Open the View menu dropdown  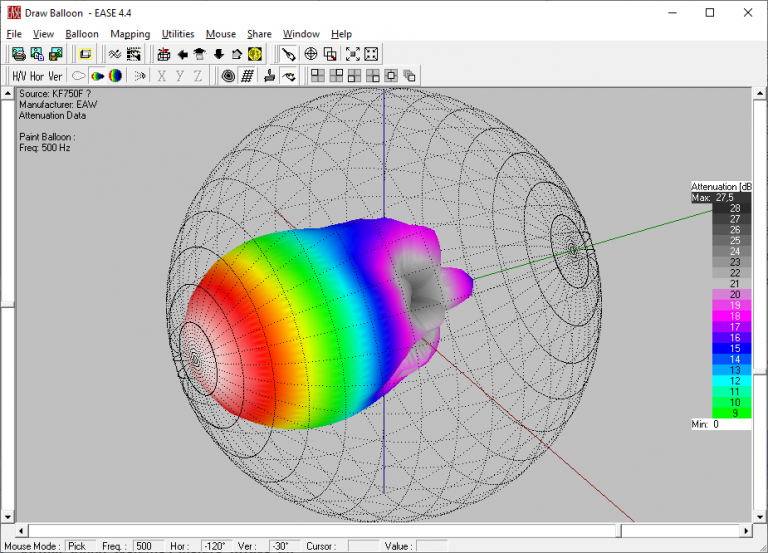43,34
